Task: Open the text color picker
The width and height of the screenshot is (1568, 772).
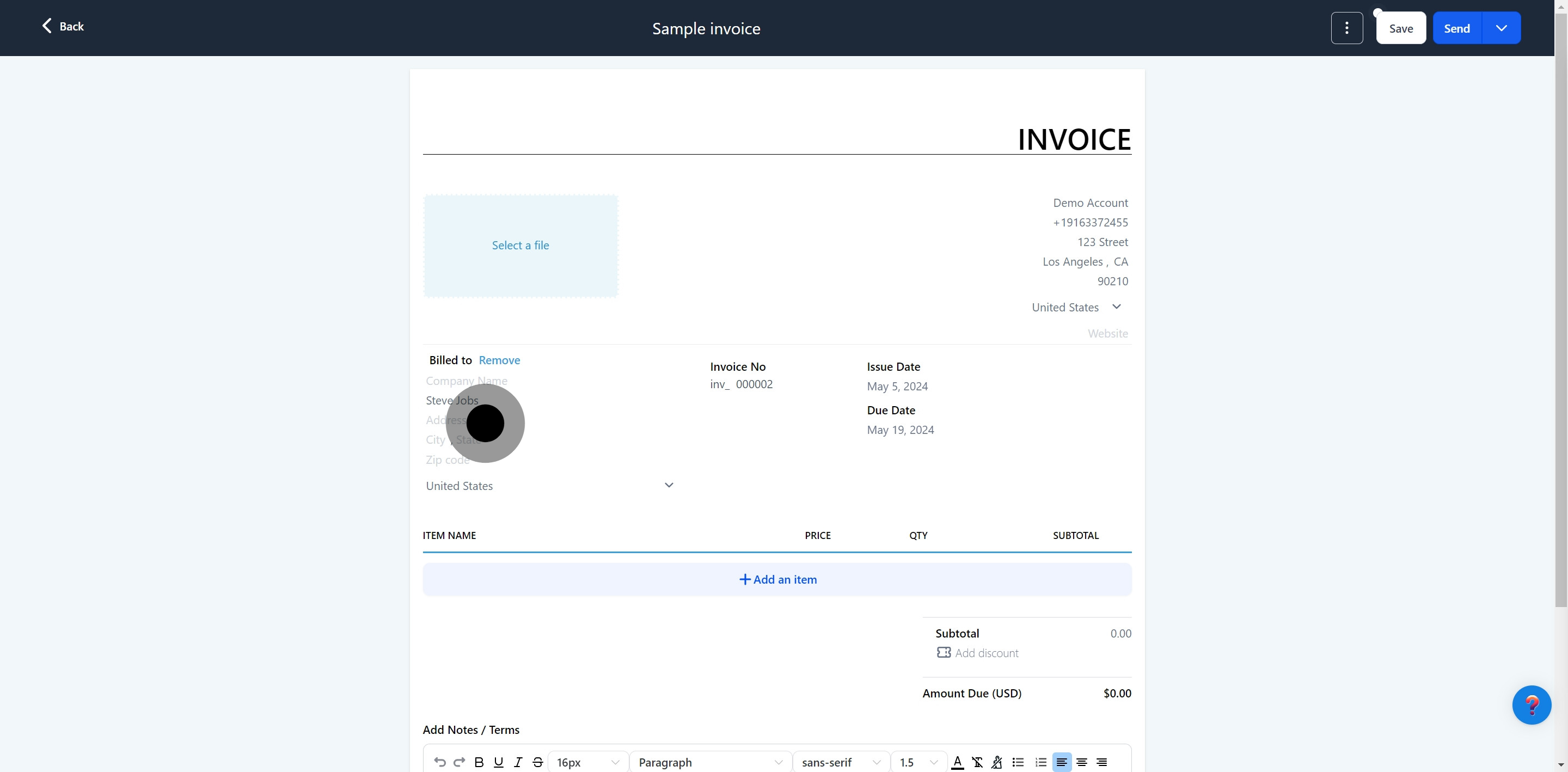Action: tap(958, 762)
